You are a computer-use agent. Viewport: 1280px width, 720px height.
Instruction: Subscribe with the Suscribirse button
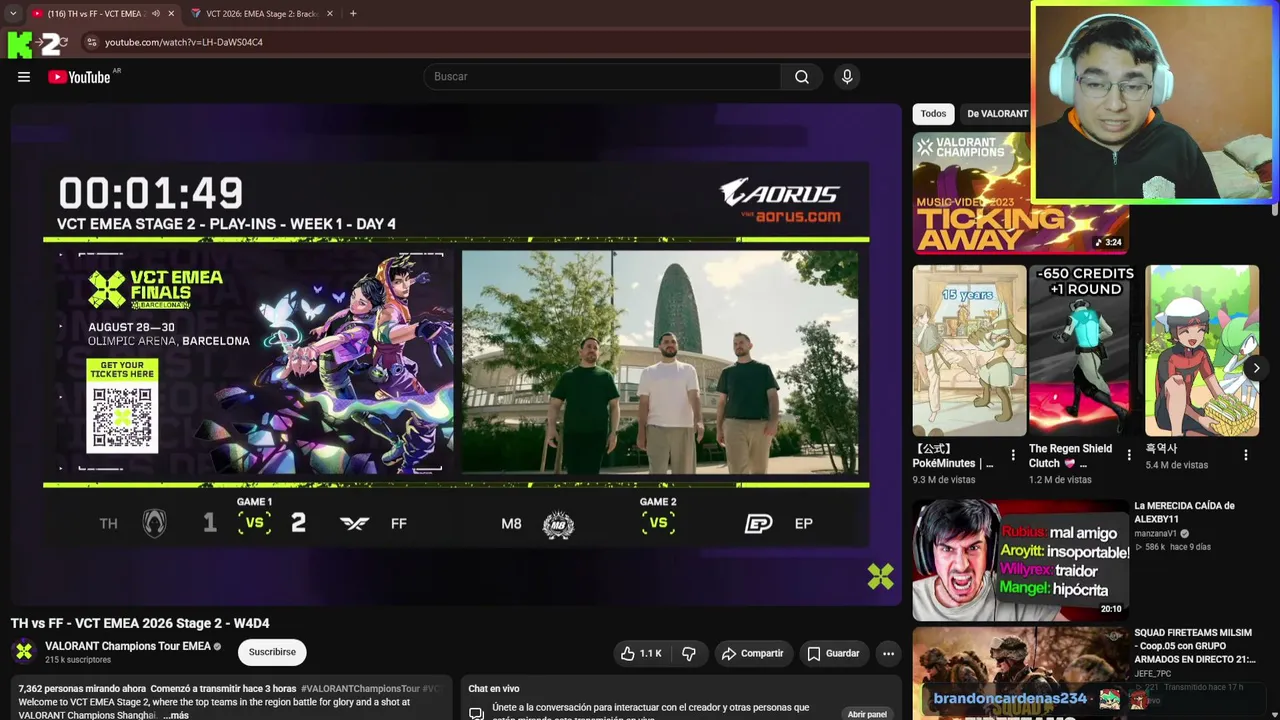tap(272, 652)
